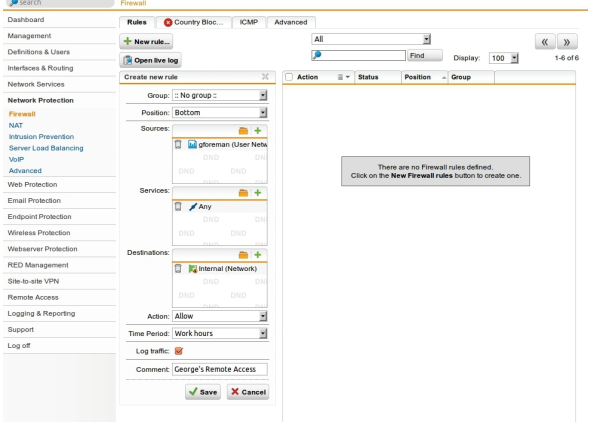Open the Country Blocking tab
This screenshot has height=429, width=596.
194,22
